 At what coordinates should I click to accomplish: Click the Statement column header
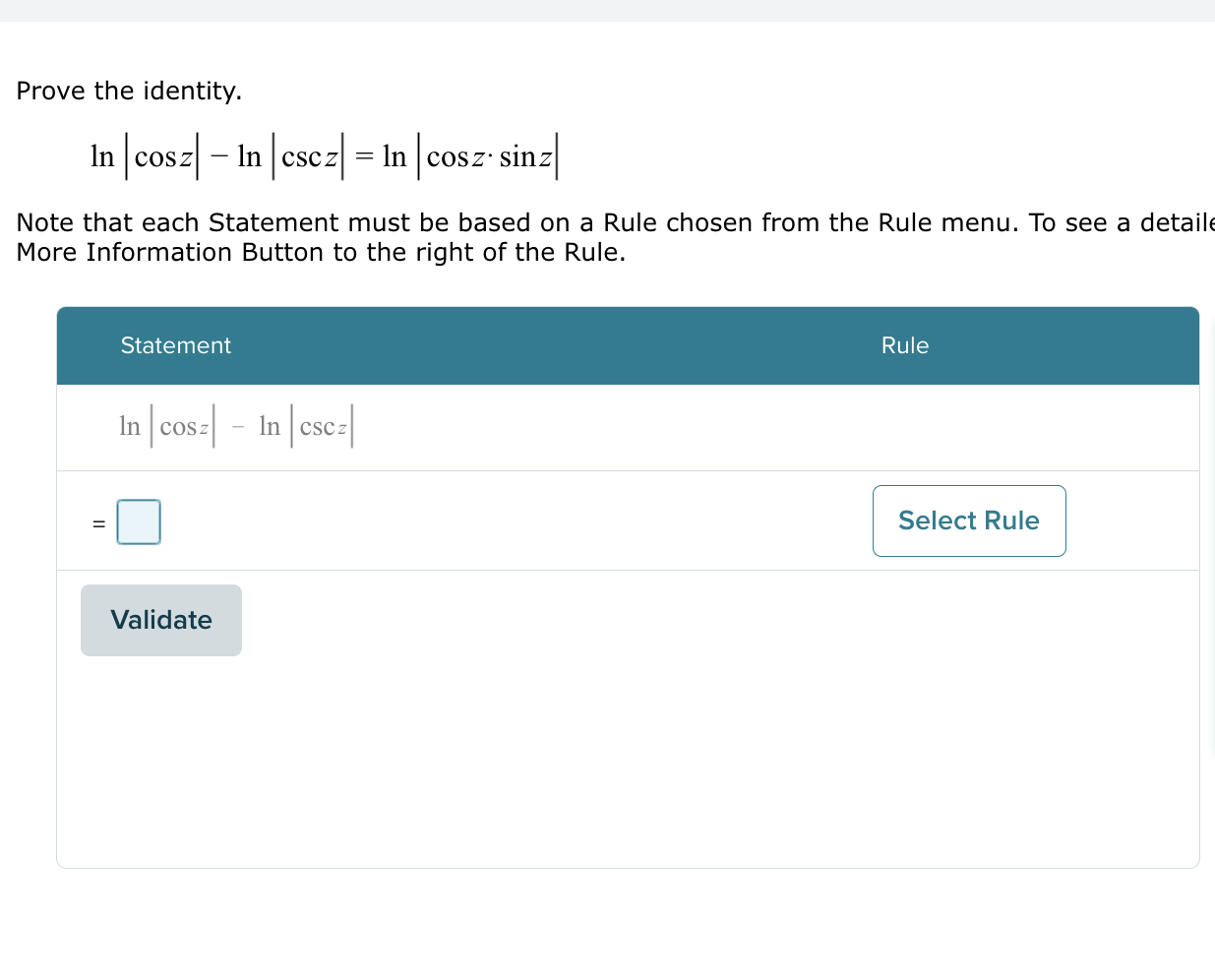pos(175,345)
